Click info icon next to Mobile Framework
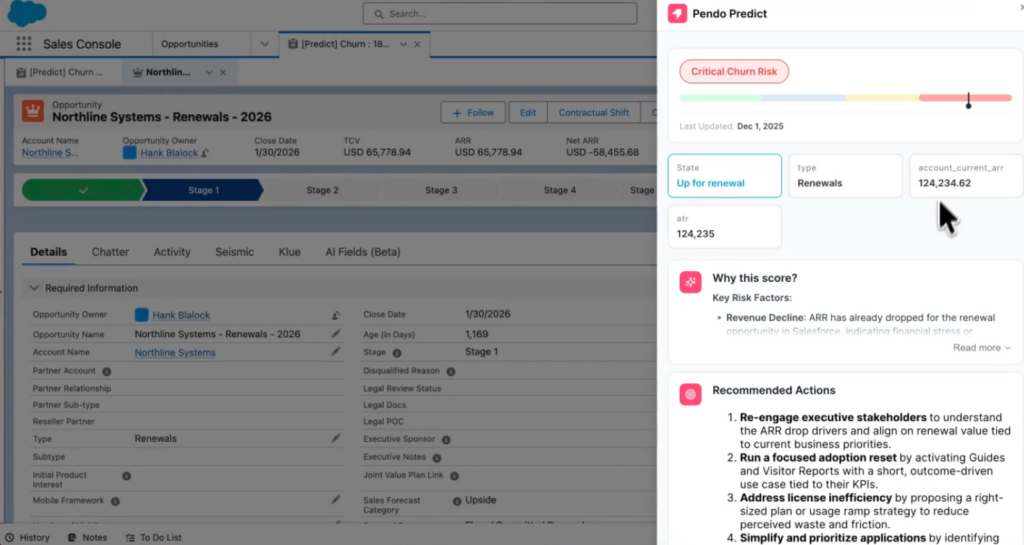 pyautogui.click(x=115, y=501)
